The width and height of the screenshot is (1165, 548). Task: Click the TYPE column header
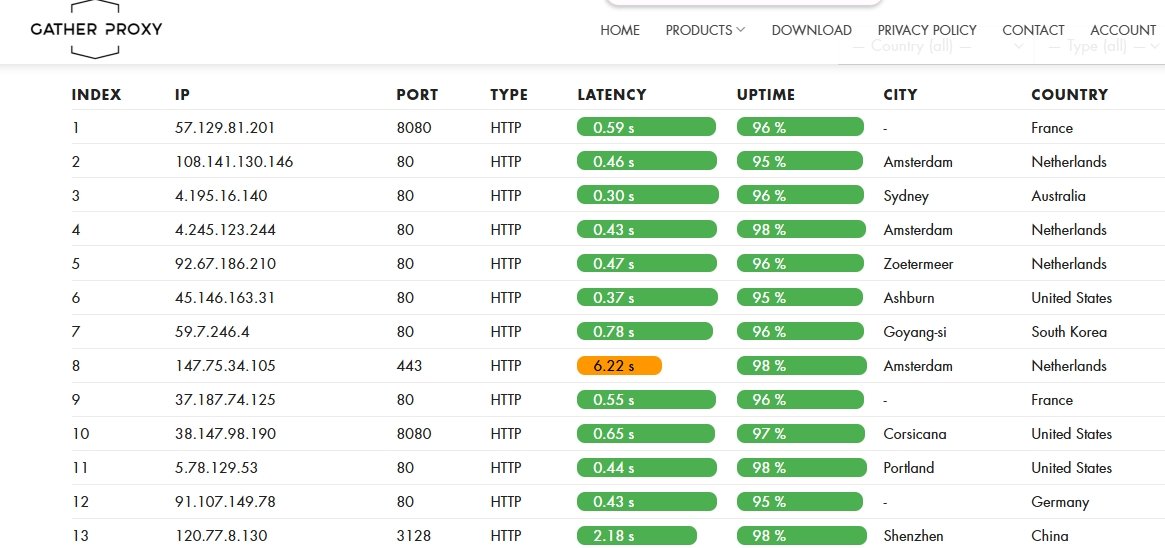(509, 95)
